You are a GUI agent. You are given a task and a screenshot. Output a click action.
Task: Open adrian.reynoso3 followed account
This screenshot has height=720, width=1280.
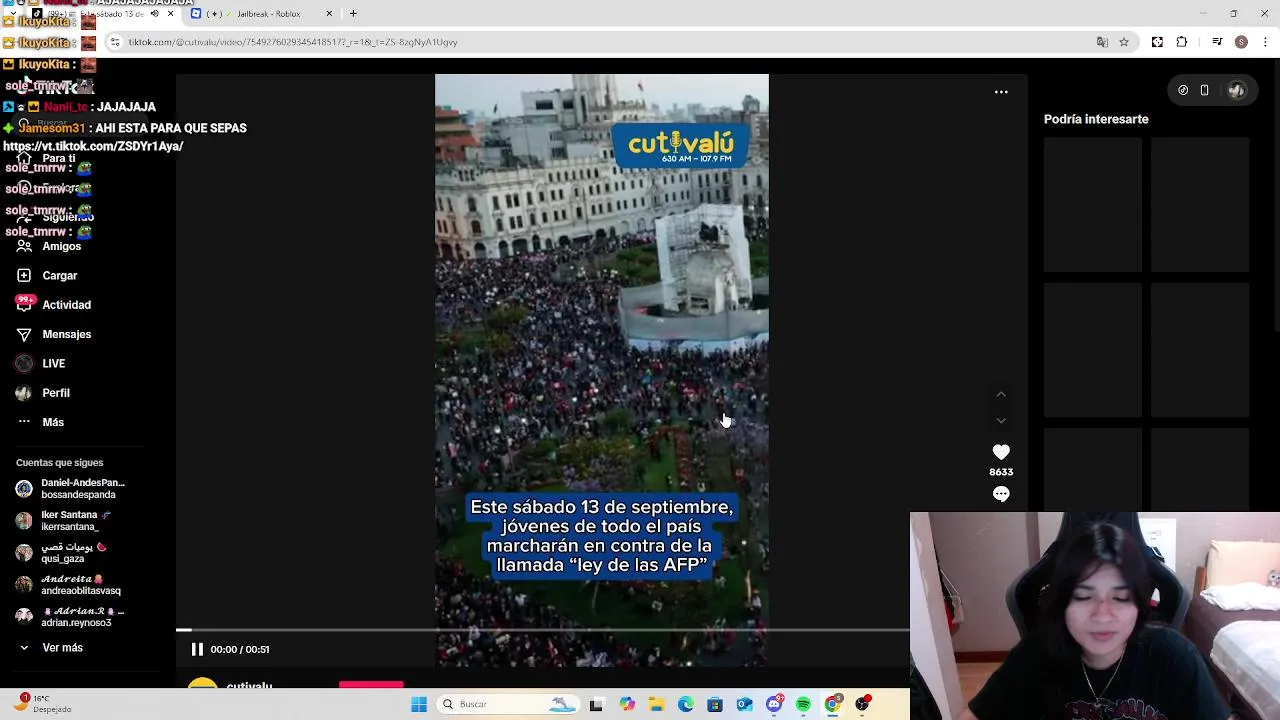point(70,617)
